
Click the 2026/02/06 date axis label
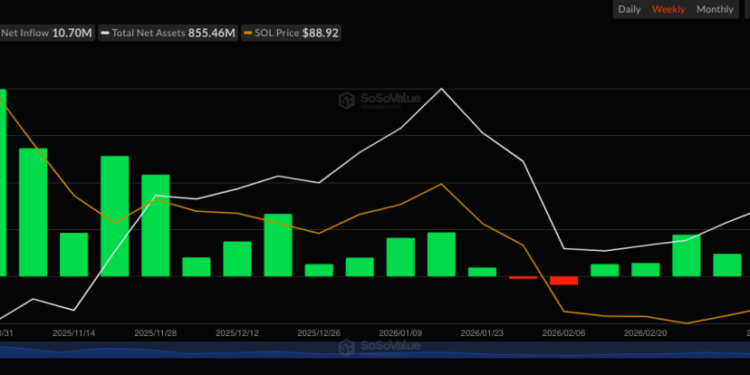[563, 333]
